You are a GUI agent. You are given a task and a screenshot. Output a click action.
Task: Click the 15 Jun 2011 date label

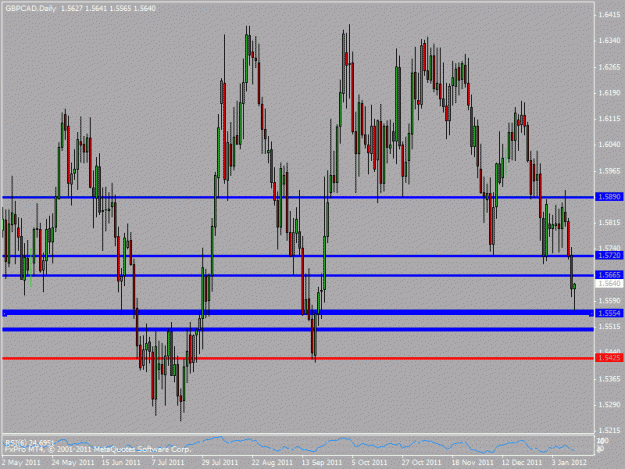point(121,462)
